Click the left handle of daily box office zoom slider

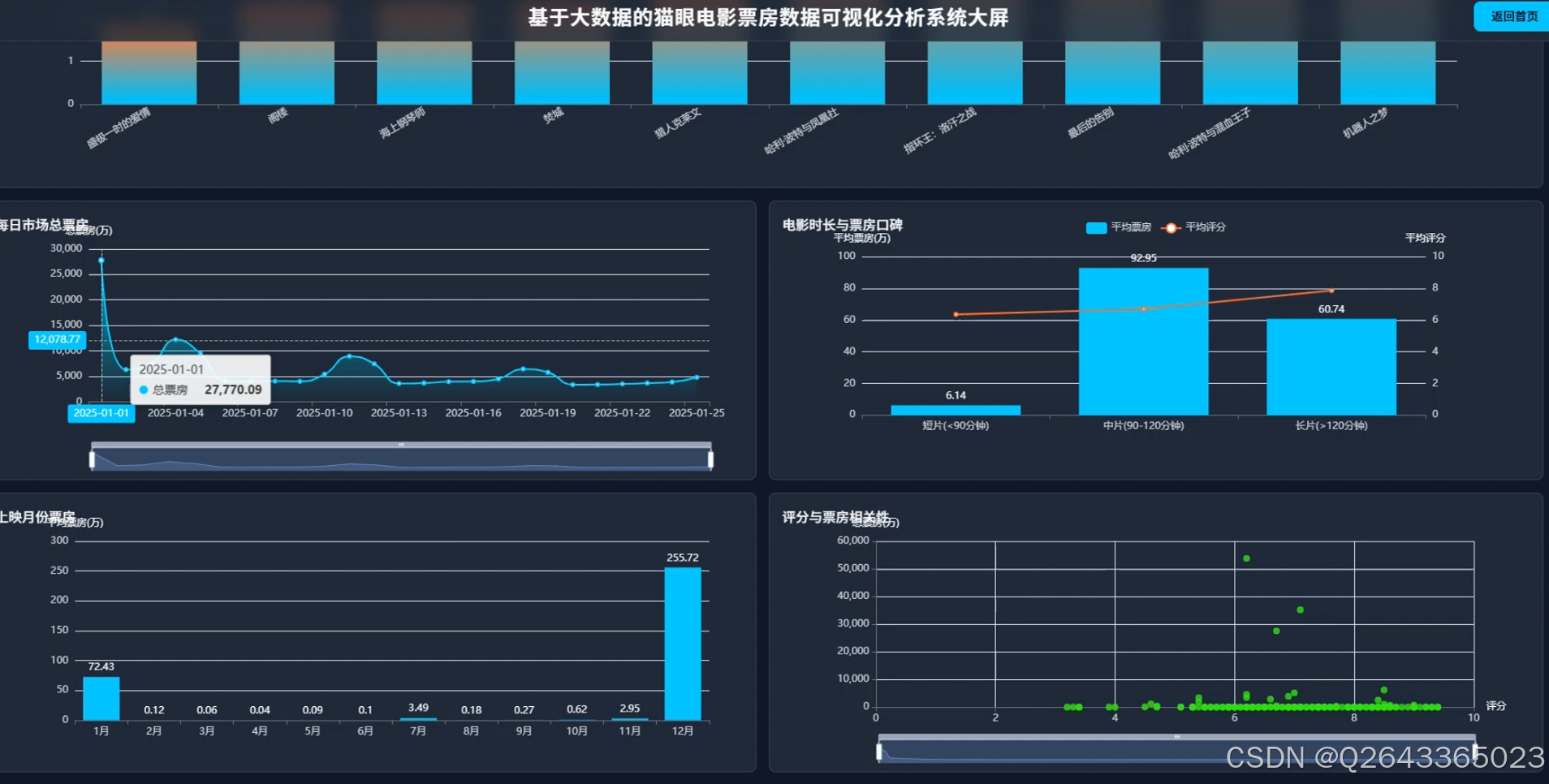(92, 460)
